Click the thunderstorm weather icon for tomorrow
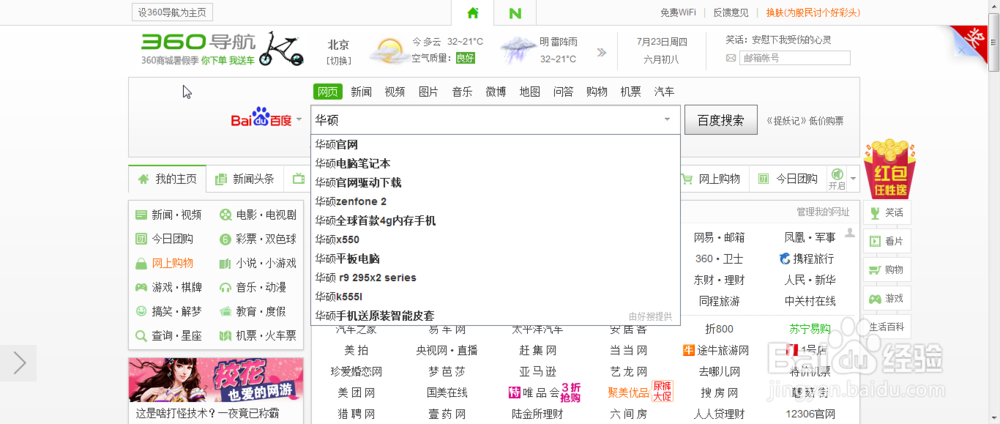Screen dimensions: 1000x424 coord(517,50)
